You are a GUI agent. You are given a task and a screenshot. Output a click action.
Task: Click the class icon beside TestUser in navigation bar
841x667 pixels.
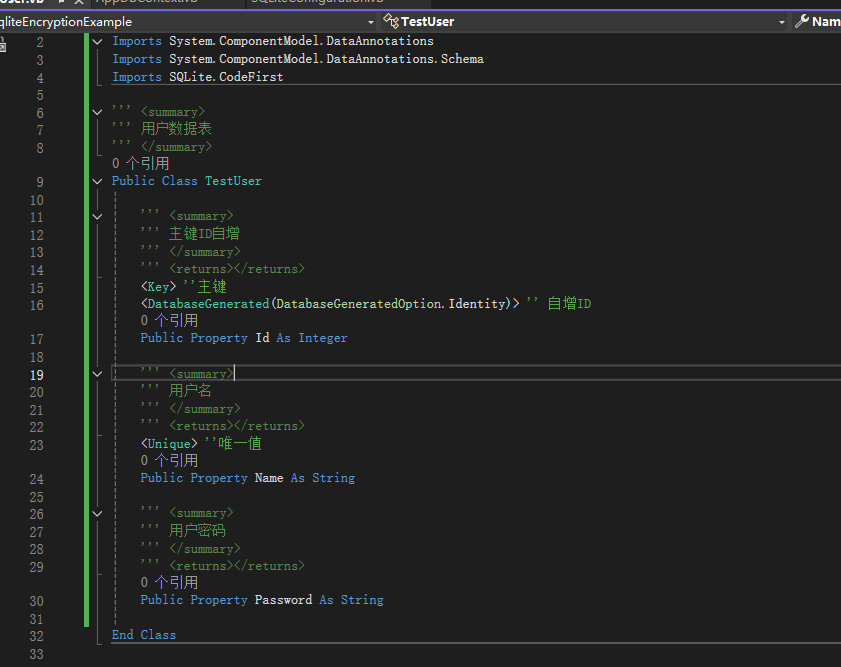pyautogui.click(x=390, y=21)
